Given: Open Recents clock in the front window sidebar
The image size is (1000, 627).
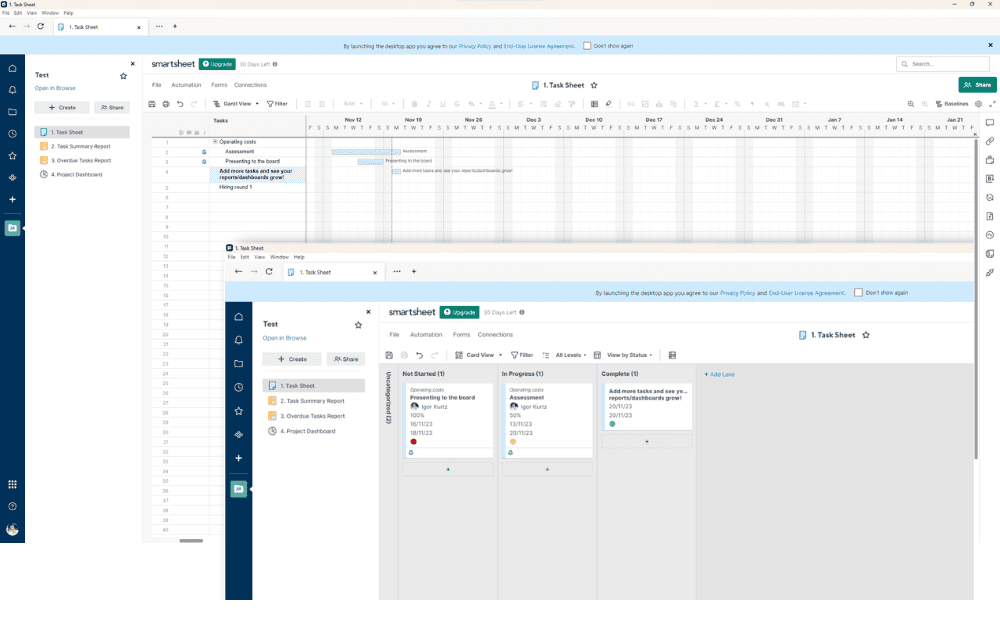Looking at the screenshot, I should [x=239, y=387].
